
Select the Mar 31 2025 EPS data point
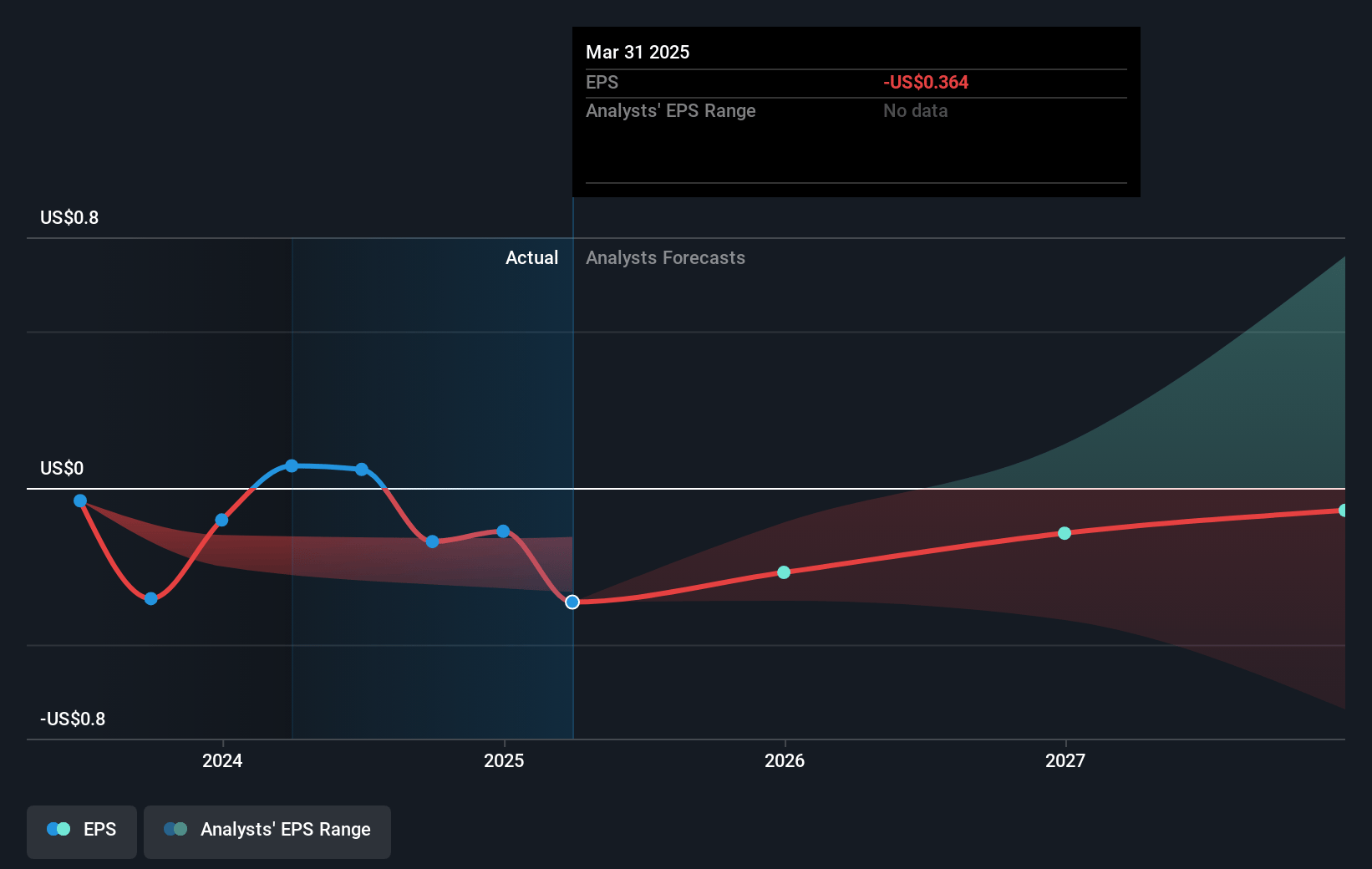(x=572, y=602)
